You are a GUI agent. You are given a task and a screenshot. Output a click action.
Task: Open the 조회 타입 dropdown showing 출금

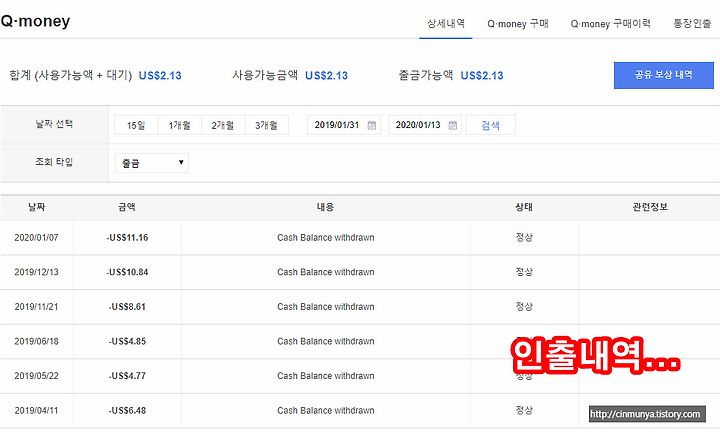[152, 163]
